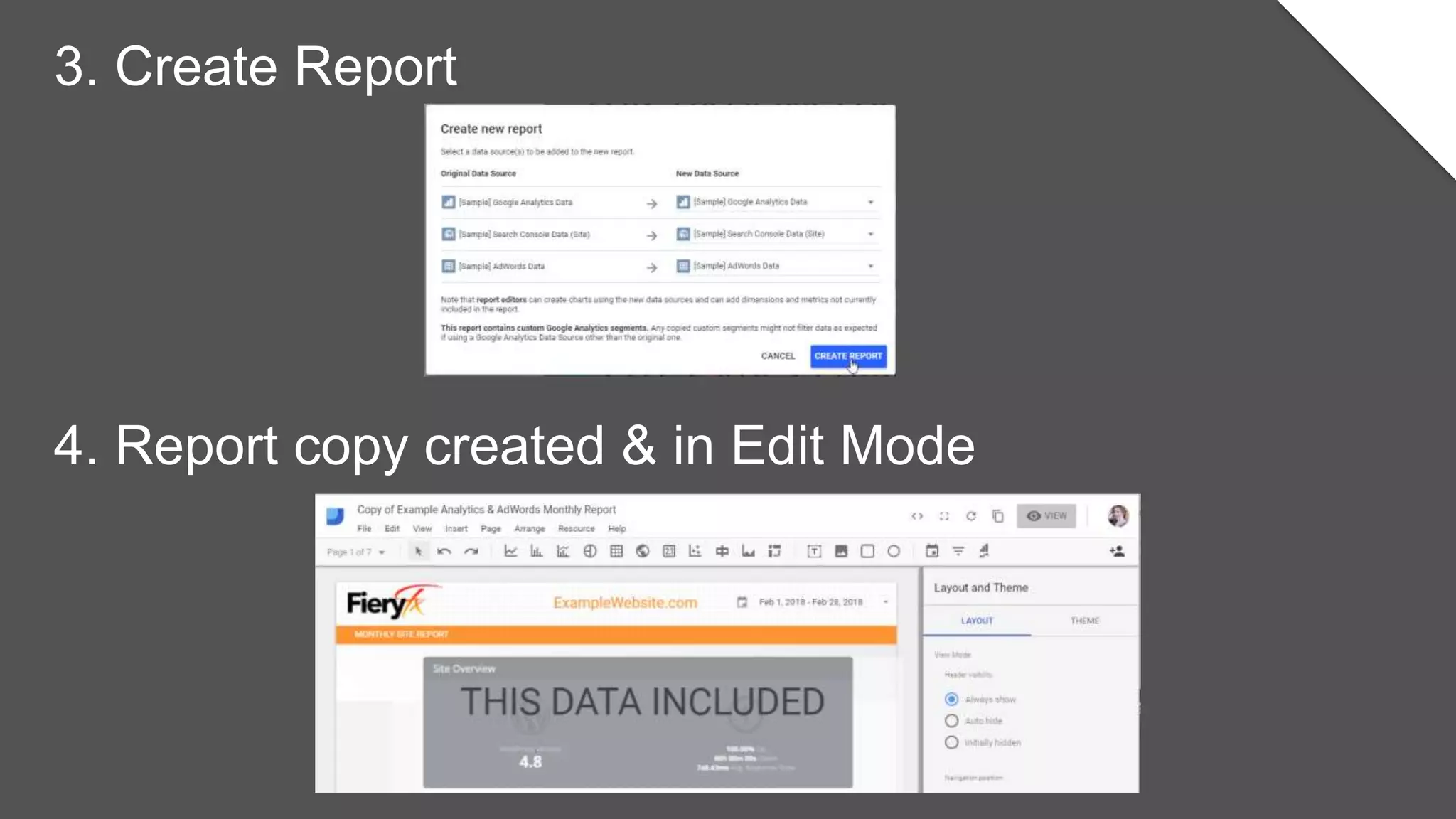
Task: Insert a time series chart
Action: click(510, 551)
